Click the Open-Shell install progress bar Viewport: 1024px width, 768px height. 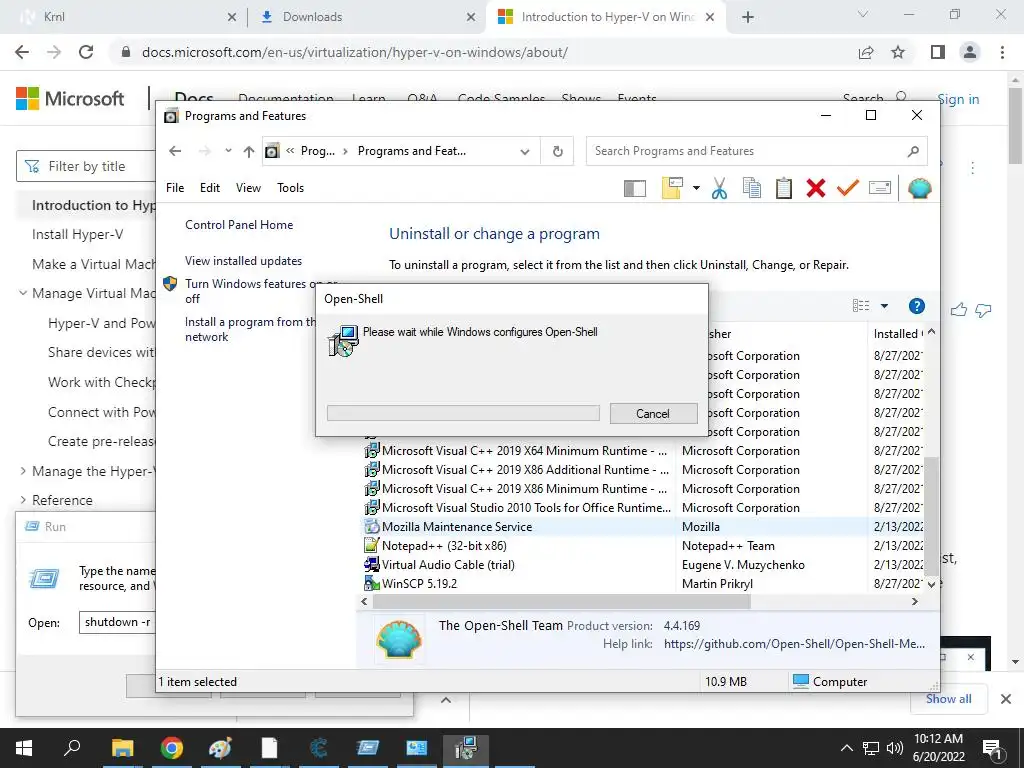(463, 413)
